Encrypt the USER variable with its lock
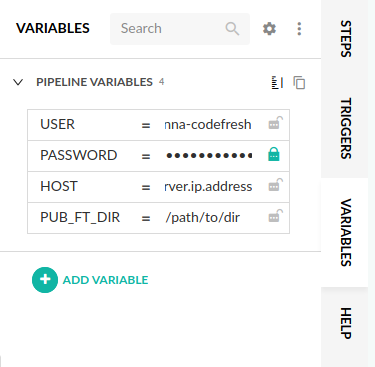 click(x=275, y=123)
